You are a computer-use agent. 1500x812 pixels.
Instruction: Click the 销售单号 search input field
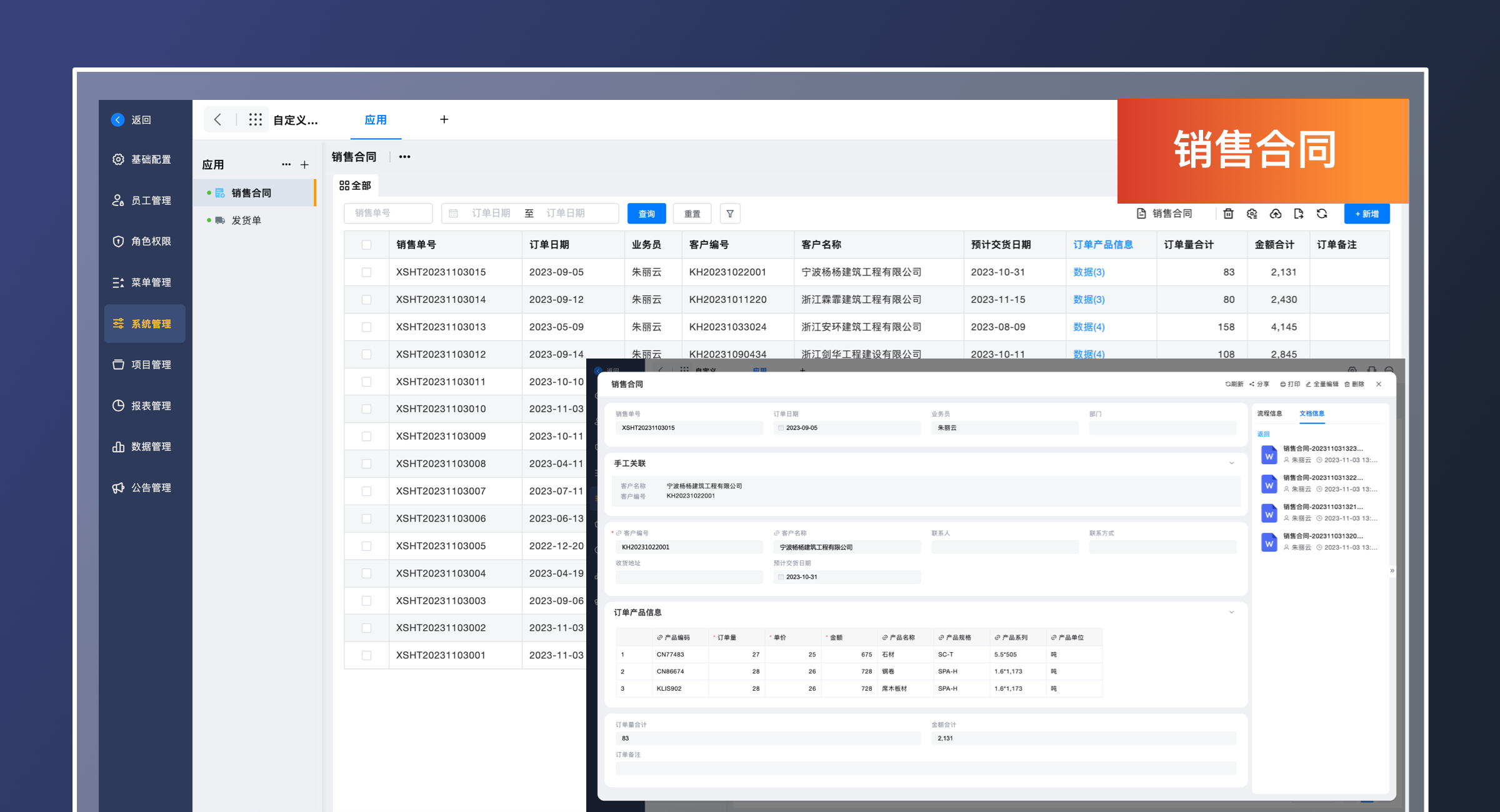click(x=387, y=214)
